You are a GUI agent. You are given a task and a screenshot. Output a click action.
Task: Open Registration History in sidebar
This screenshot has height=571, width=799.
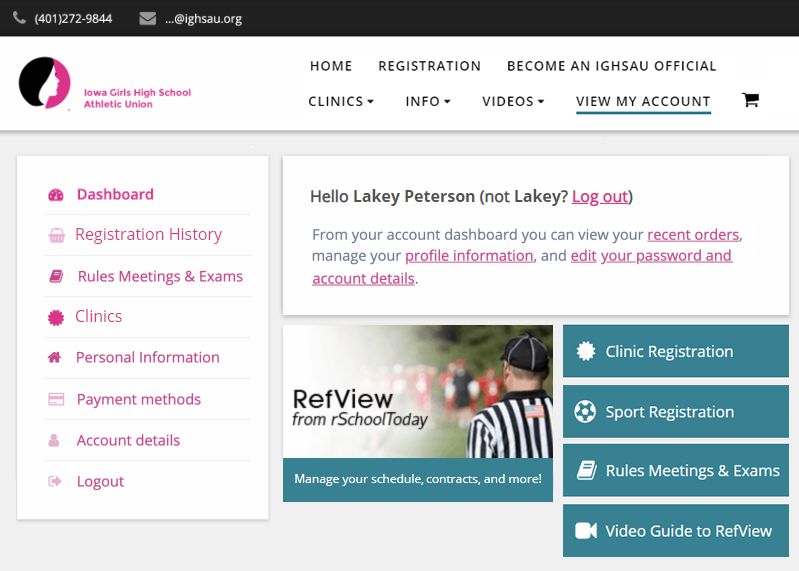click(x=148, y=235)
